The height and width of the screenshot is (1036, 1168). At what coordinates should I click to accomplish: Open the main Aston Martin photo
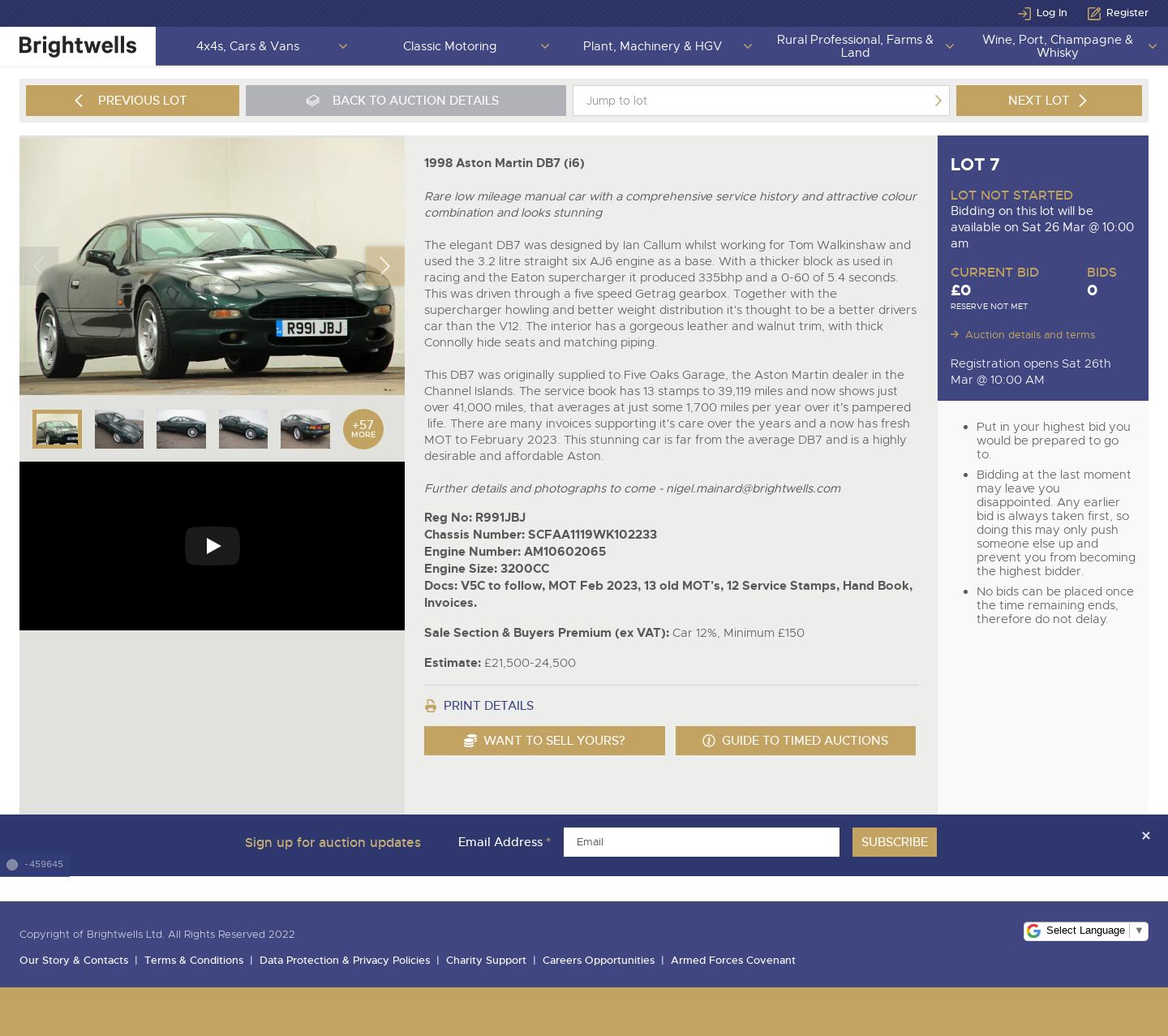pos(212,265)
